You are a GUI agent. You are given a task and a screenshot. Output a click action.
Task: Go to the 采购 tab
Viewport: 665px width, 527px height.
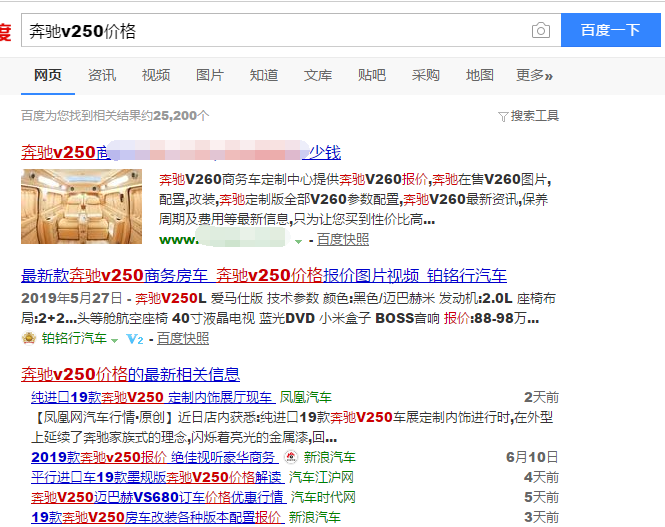point(425,75)
